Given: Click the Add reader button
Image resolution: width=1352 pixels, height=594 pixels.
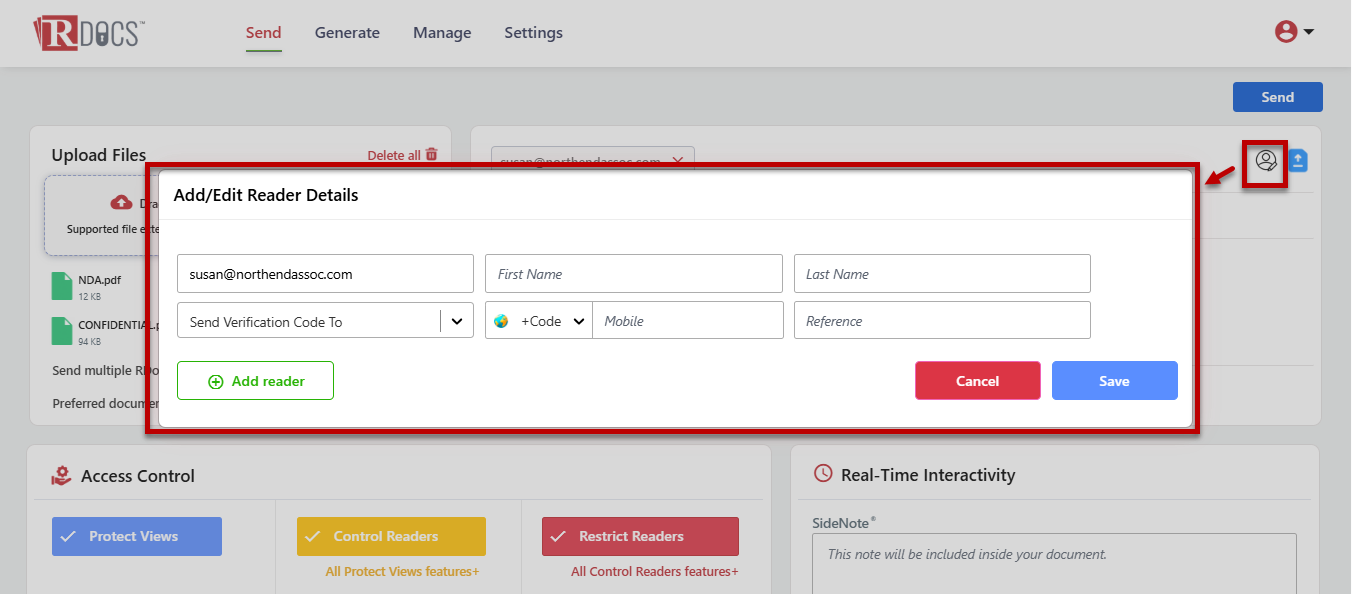Looking at the screenshot, I should click(x=255, y=381).
